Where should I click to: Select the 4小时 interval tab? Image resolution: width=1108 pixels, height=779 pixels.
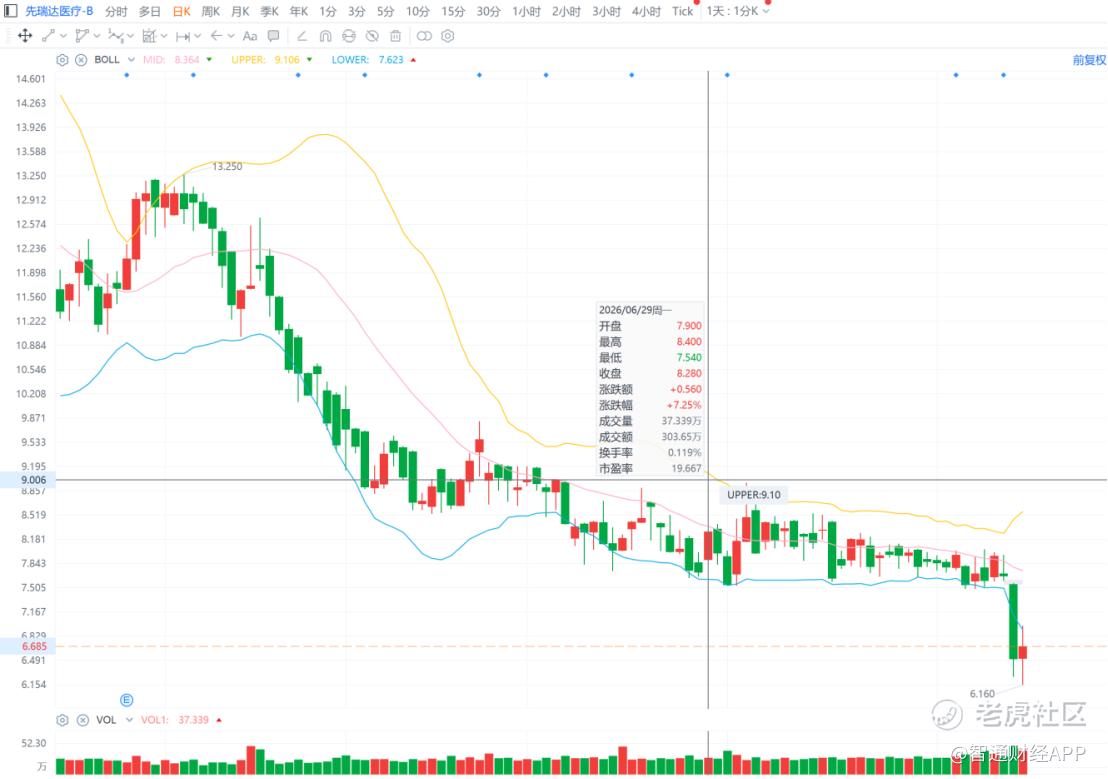click(646, 11)
